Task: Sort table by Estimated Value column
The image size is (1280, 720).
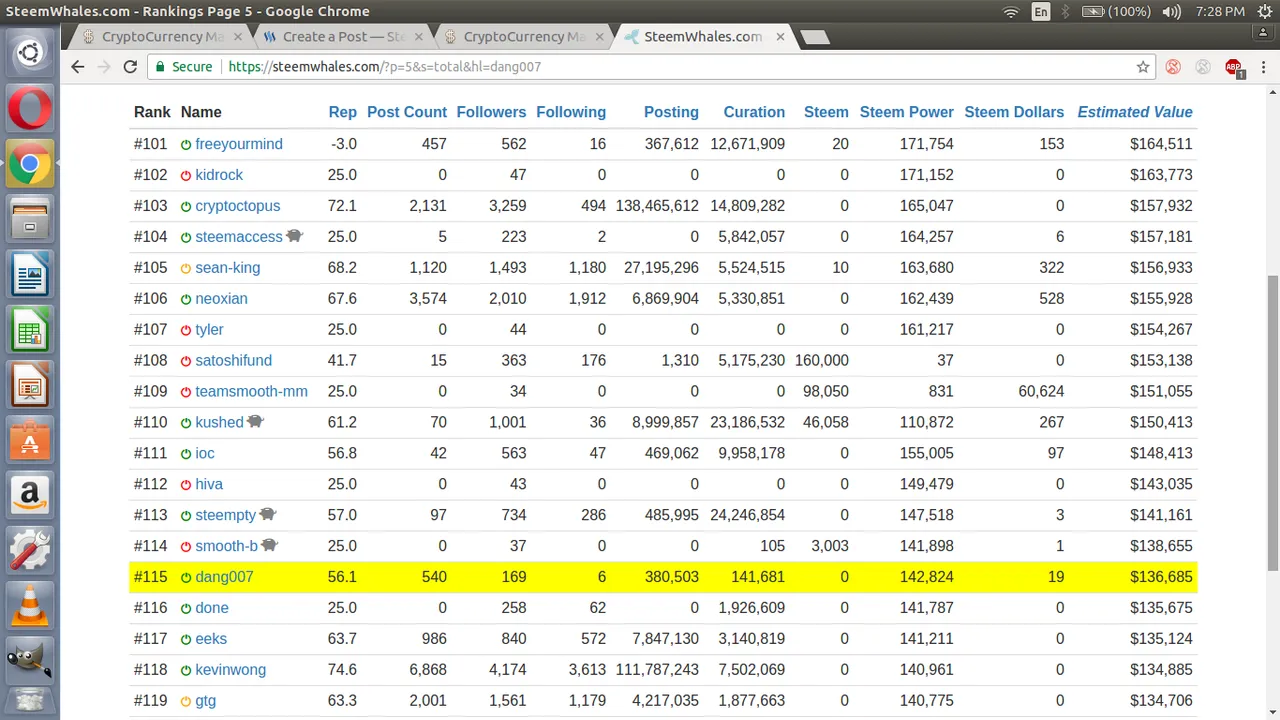Action: (x=1135, y=112)
